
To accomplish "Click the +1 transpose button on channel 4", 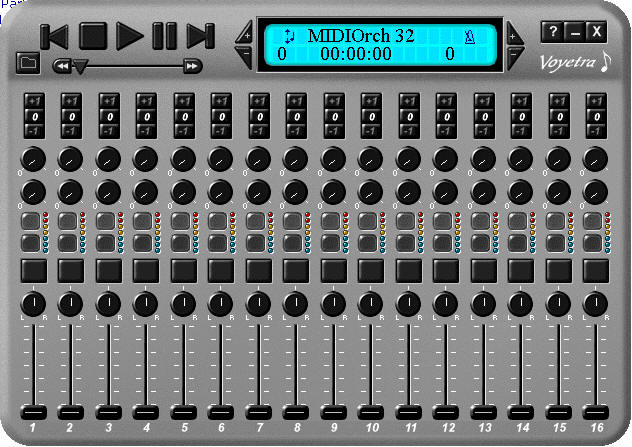I will pos(146,101).
